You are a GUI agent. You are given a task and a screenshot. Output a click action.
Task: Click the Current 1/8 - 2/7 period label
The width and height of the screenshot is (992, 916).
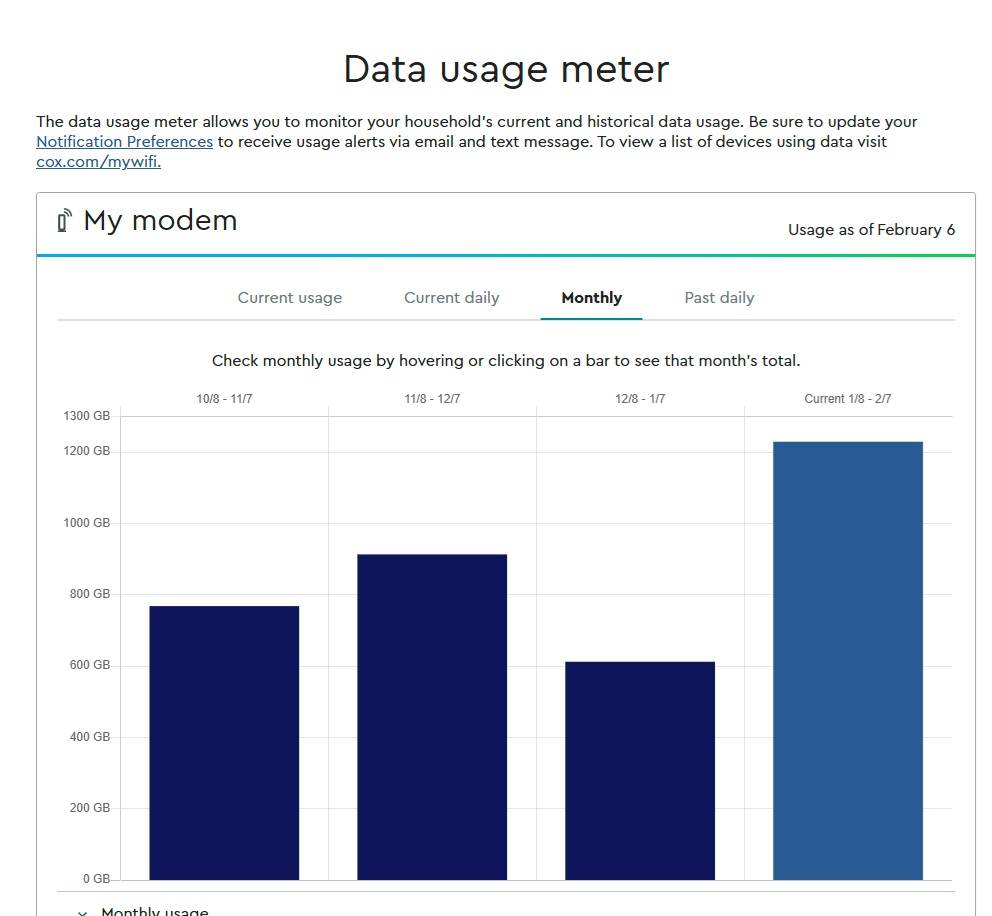tap(847, 399)
